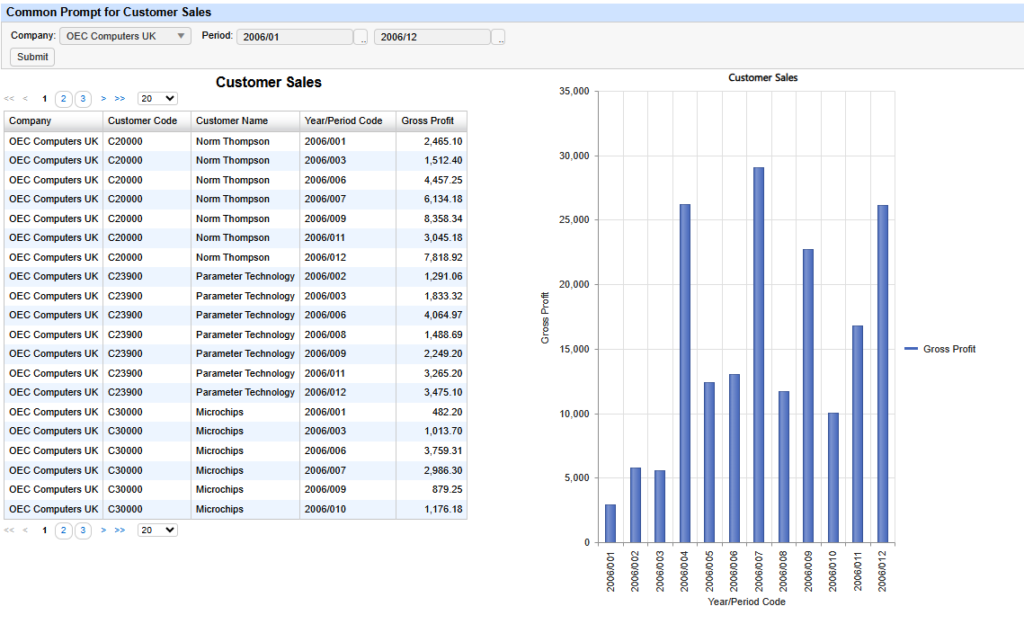Click C23900 in the 2006/008 row

tap(125, 334)
